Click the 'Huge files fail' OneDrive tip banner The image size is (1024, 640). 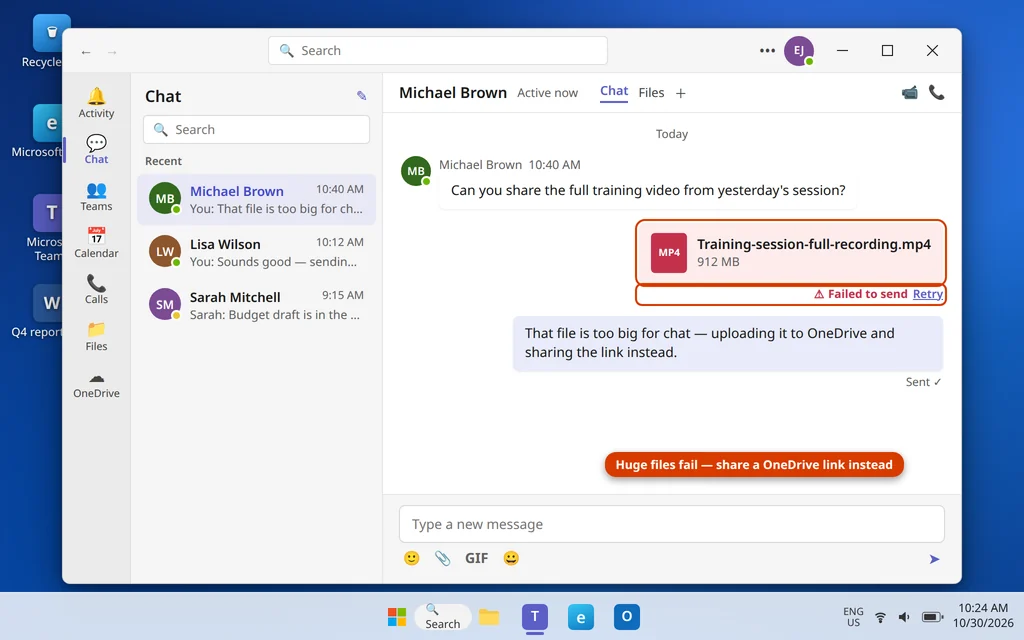click(754, 465)
